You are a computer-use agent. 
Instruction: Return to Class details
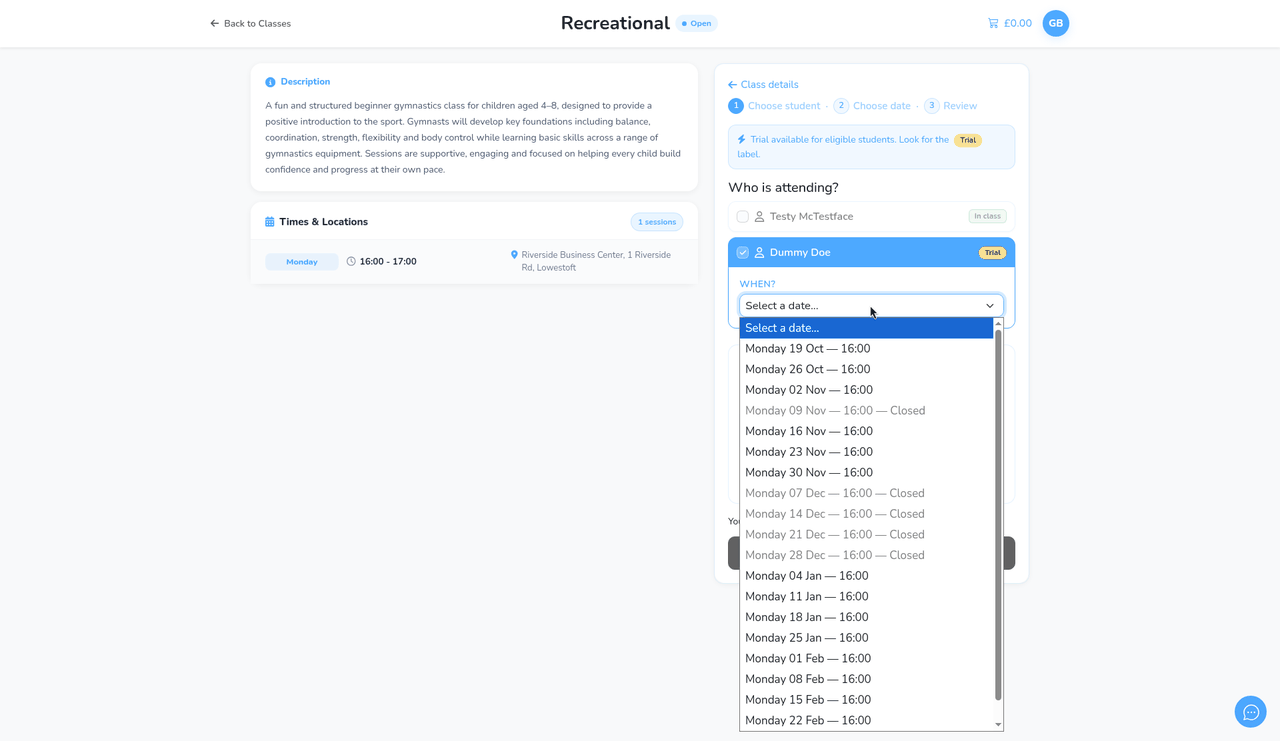[763, 85]
